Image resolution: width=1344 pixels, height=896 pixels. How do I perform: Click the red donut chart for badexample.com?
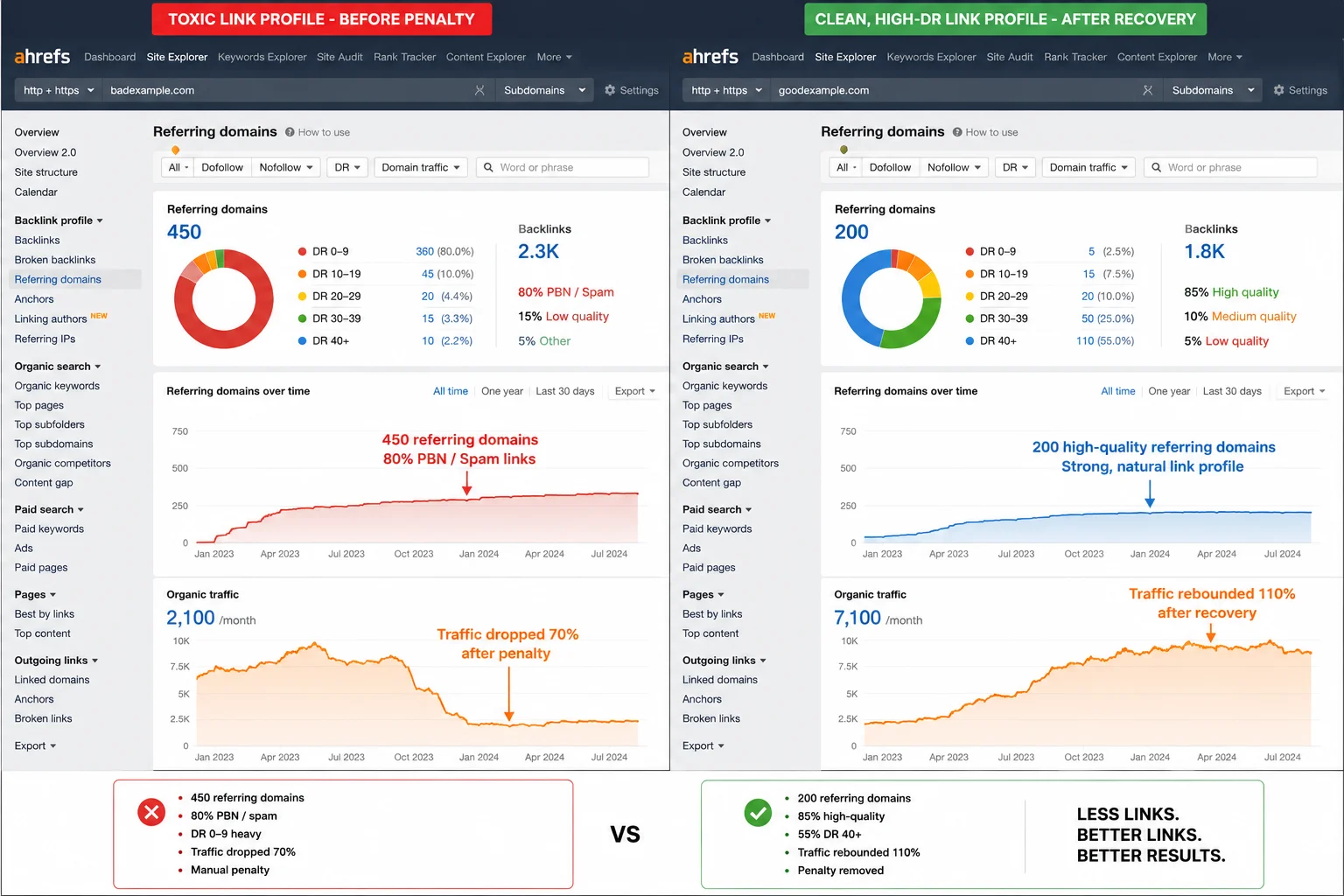[x=224, y=298]
